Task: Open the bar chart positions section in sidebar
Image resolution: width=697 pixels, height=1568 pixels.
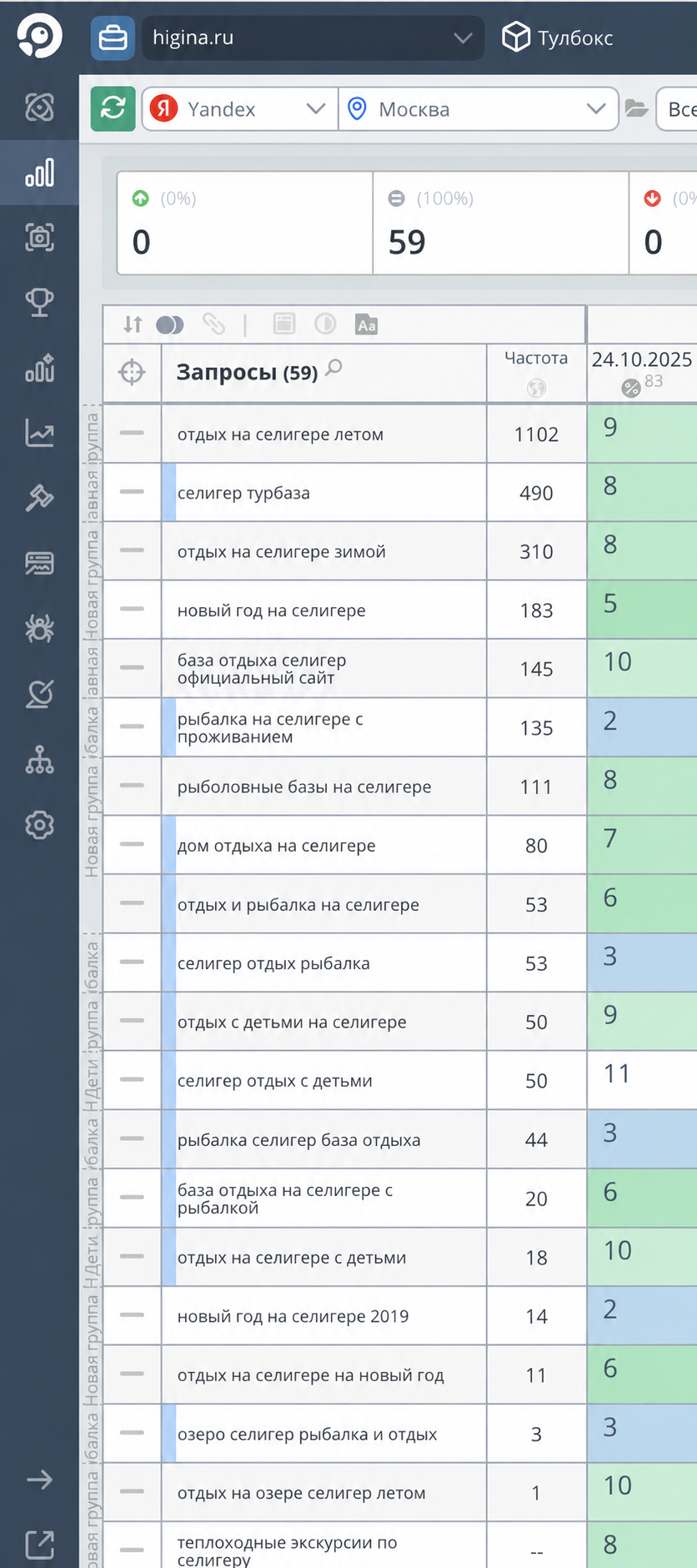Action: pyautogui.click(x=39, y=173)
